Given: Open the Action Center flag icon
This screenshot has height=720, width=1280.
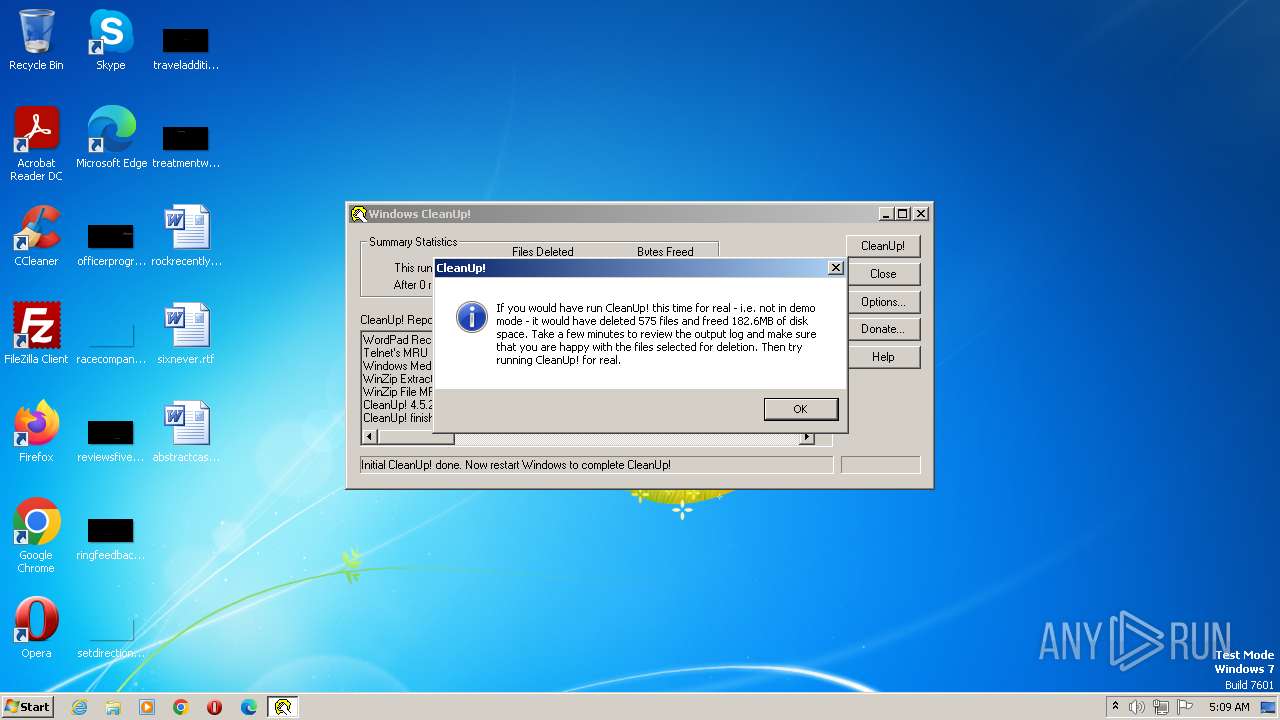Looking at the screenshot, I should pyautogui.click(x=1185, y=707).
